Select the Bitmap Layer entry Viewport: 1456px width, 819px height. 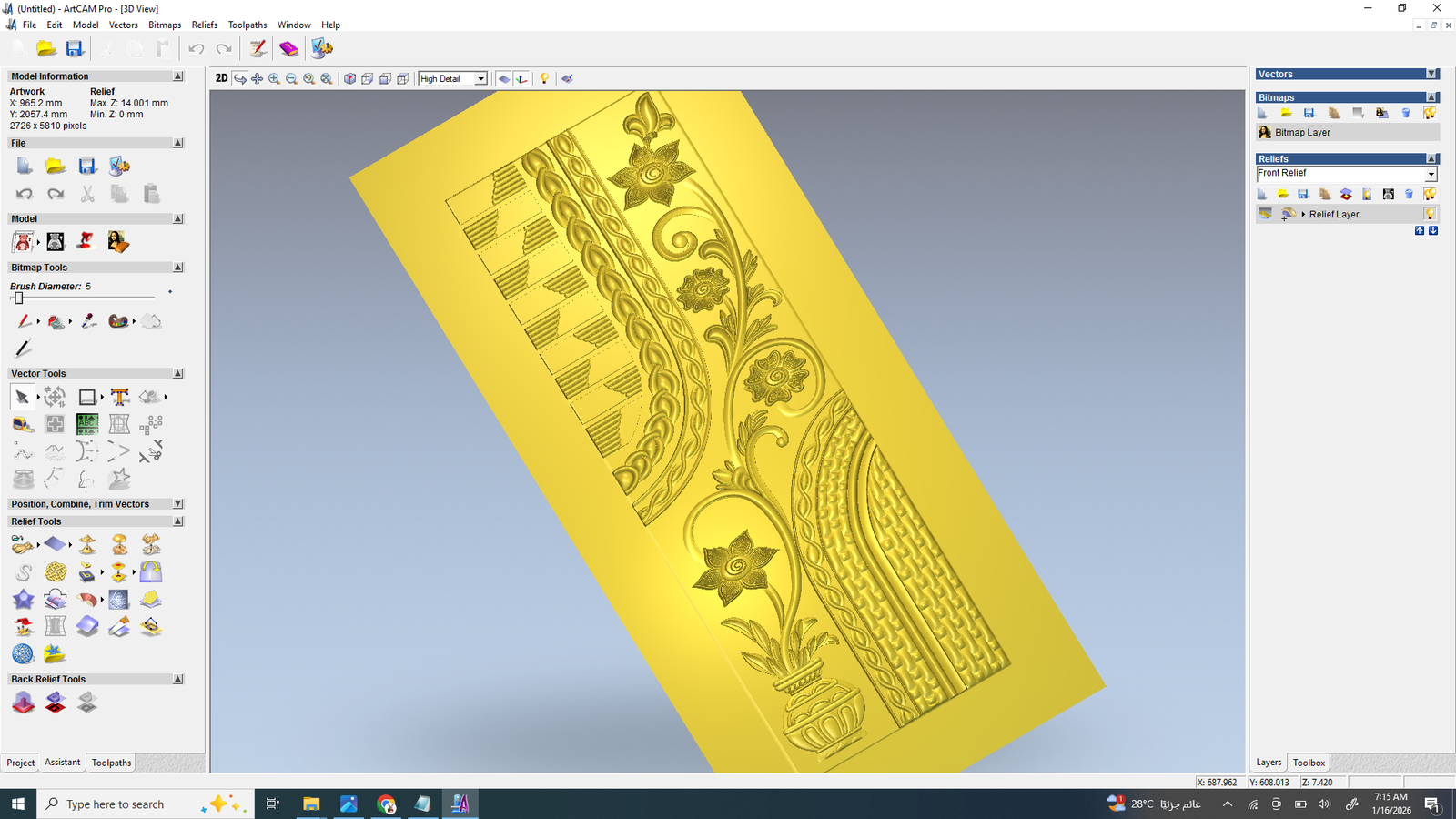tap(1302, 133)
